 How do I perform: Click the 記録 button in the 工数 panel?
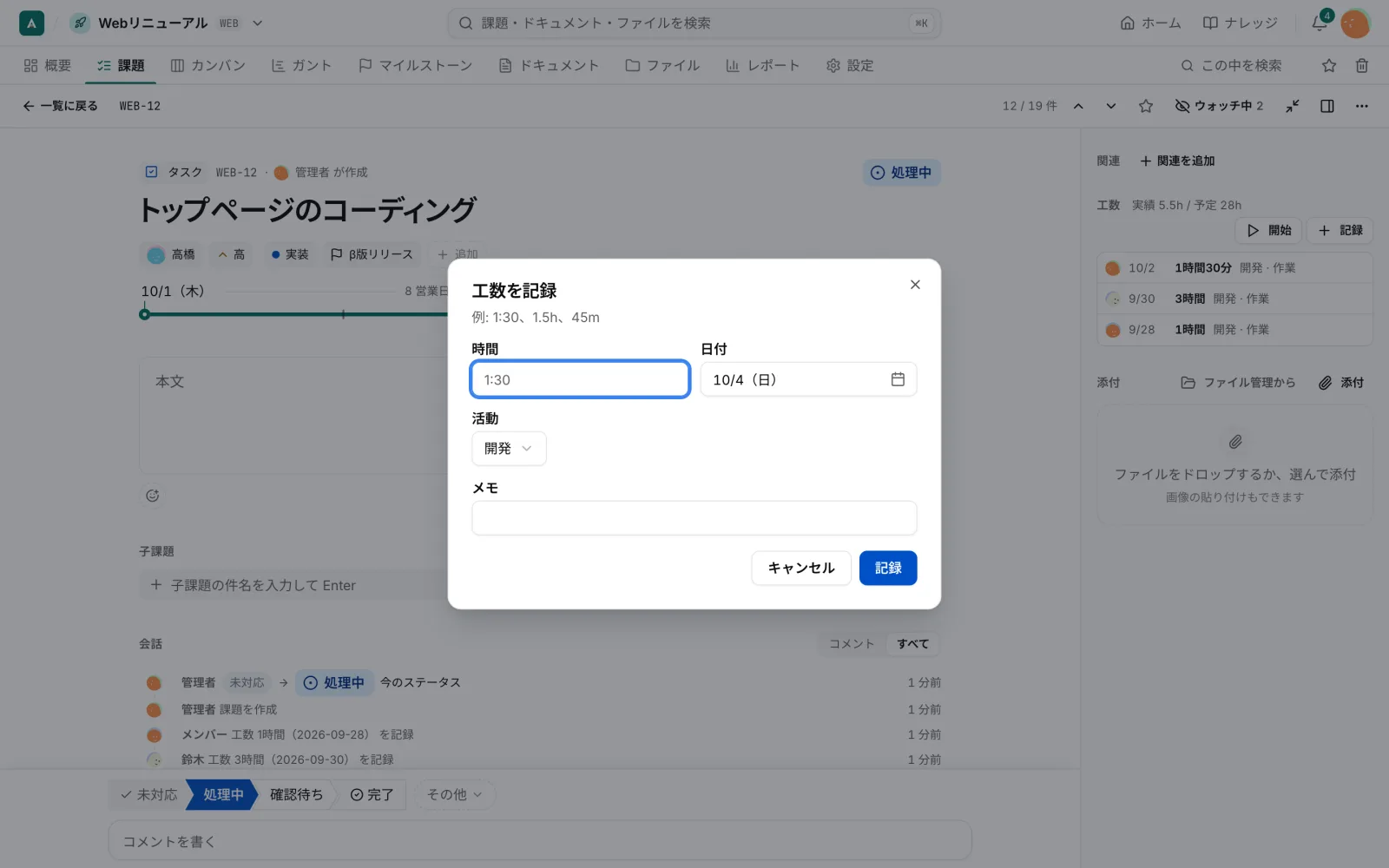coord(1340,230)
